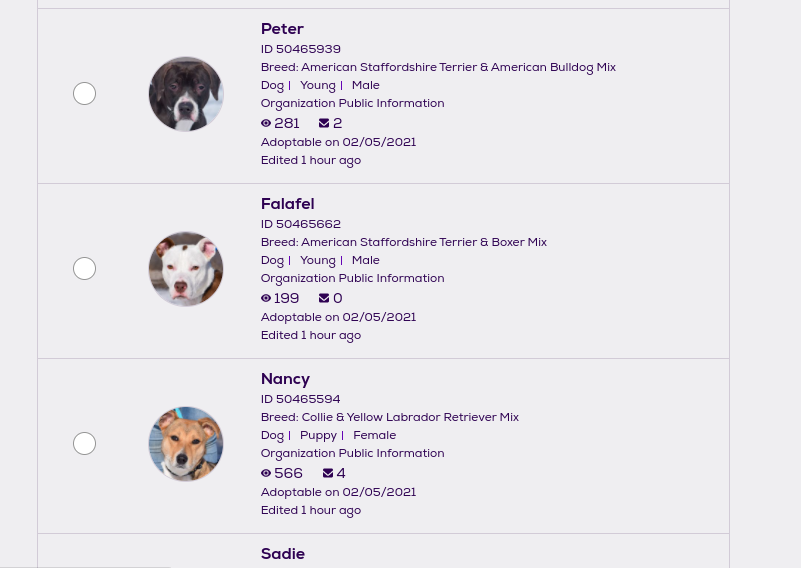Viewport: 801px width, 568px height.
Task: Select the radio button for Nancy
Action: coord(85,444)
